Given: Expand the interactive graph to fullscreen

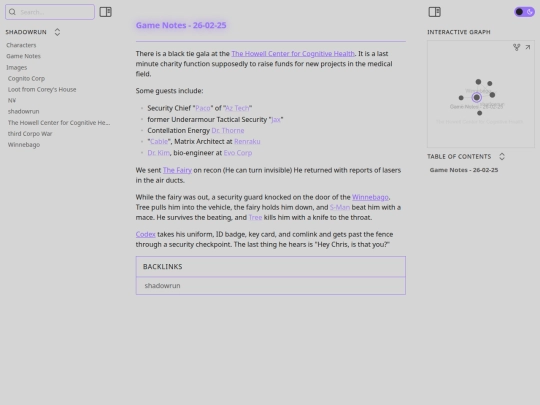Looking at the screenshot, I should point(528,47).
